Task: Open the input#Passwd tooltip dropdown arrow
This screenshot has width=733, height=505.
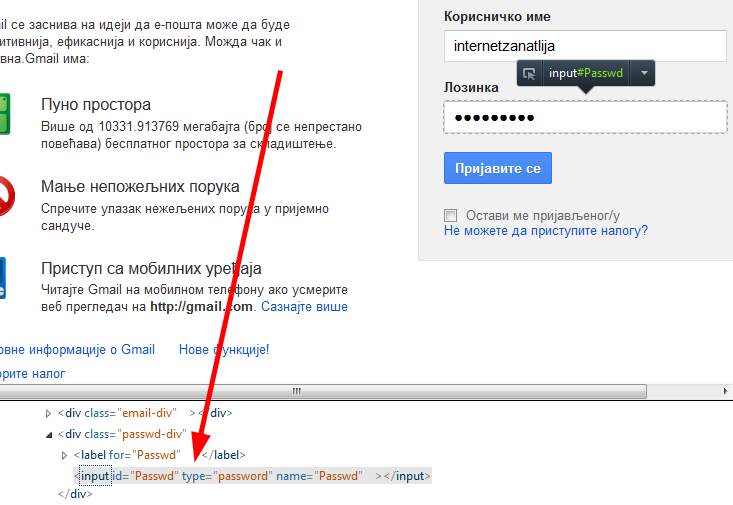Action: click(x=644, y=73)
